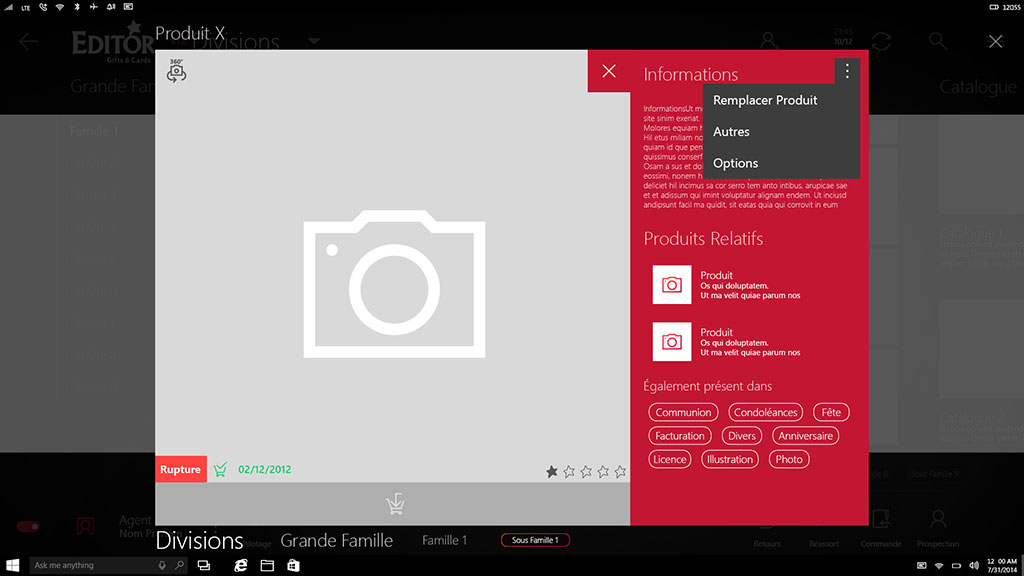Choose the 'Illustration' tag
Viewport: 1024px width, 576px height.
point(729,459)
